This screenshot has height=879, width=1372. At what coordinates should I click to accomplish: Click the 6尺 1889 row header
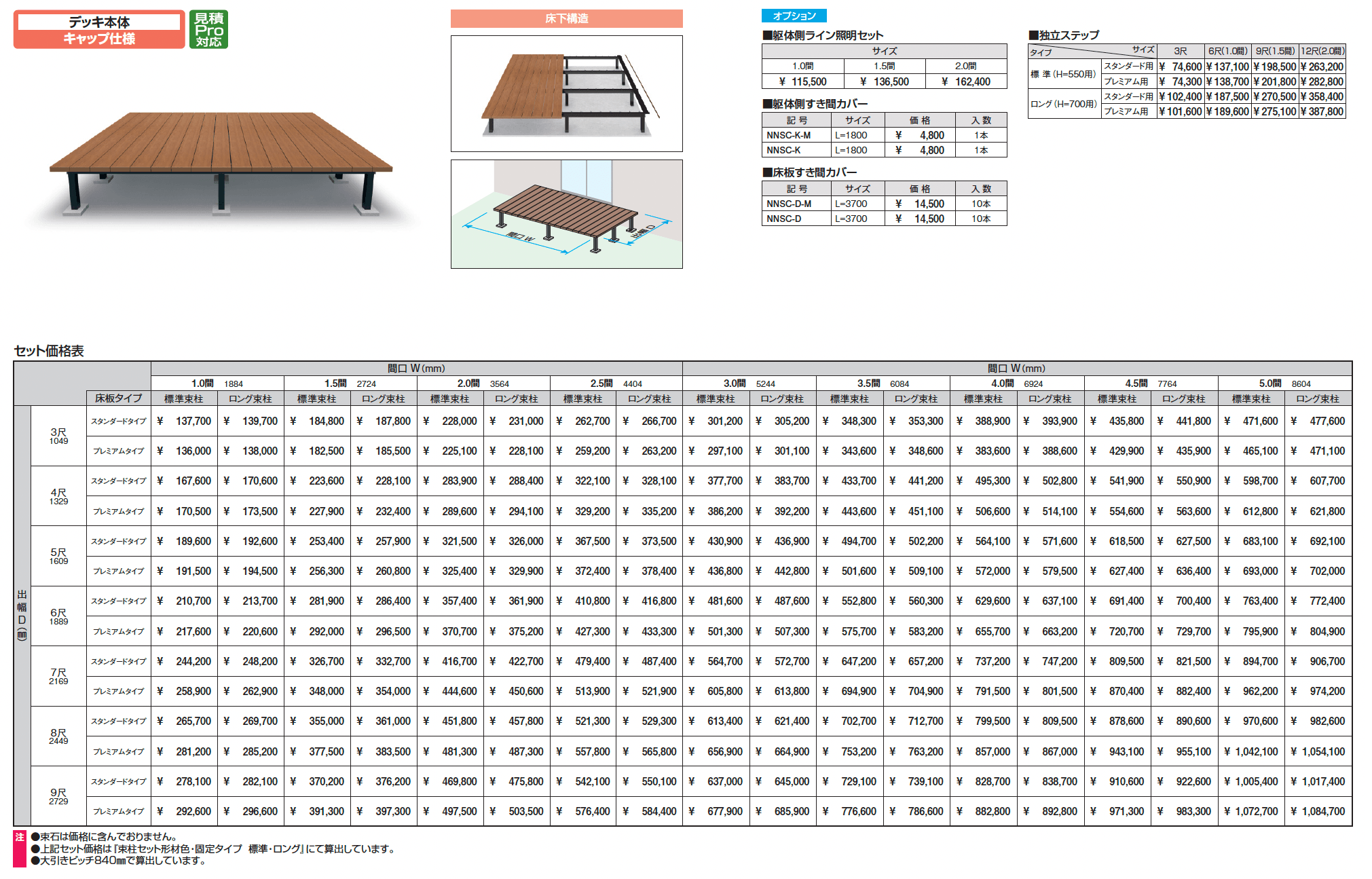point(58,616)
